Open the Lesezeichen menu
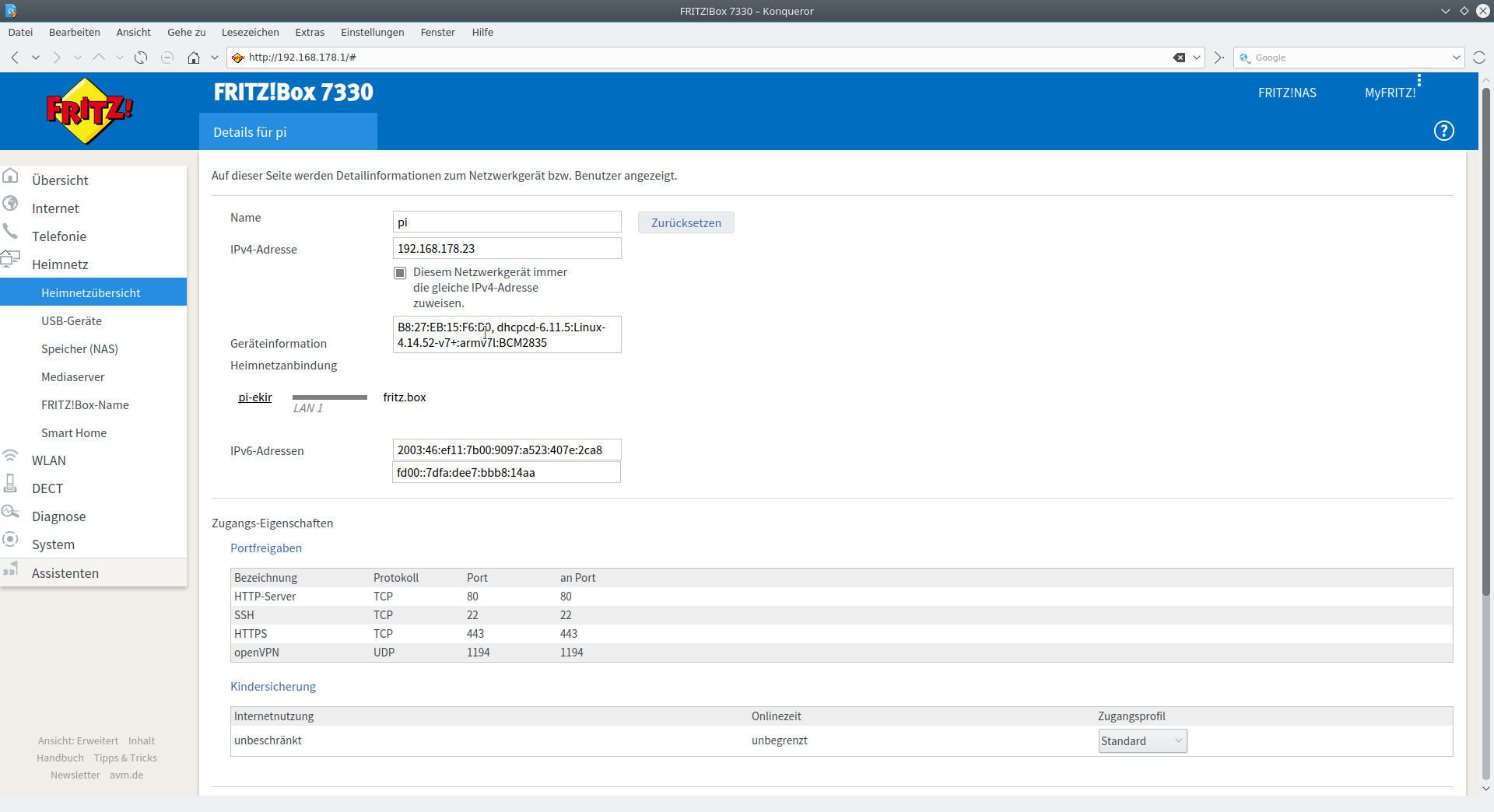 click(x=250, y=32)
